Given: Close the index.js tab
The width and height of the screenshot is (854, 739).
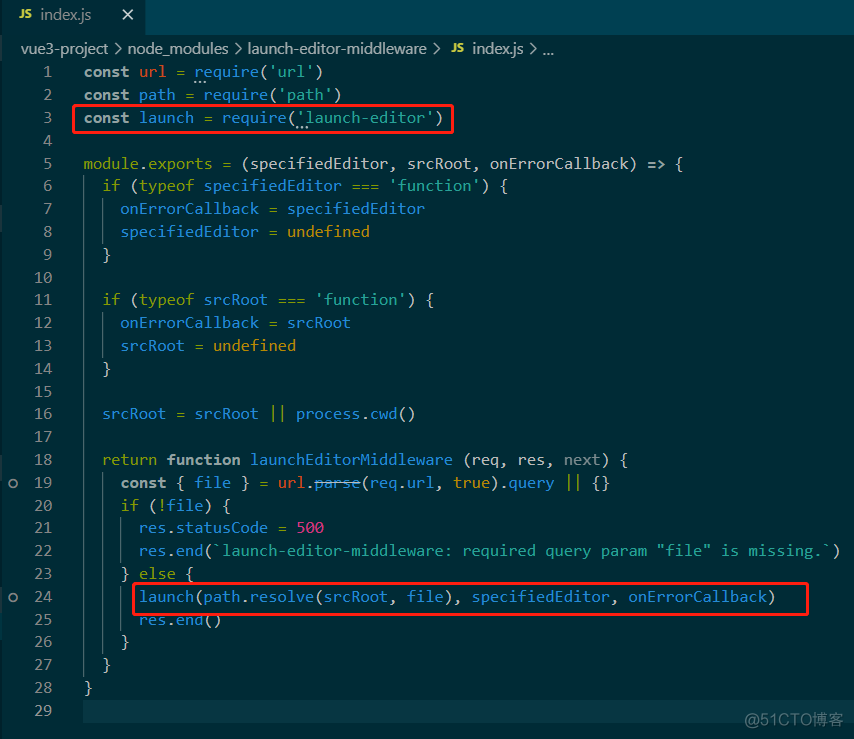Looking at the screenshot, I should (126, 16).
